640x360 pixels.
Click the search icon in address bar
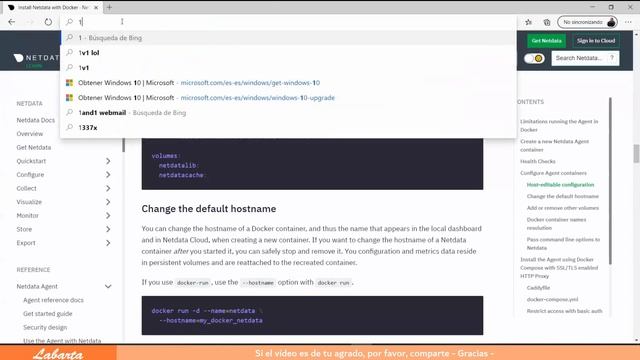tap(69, 22)
